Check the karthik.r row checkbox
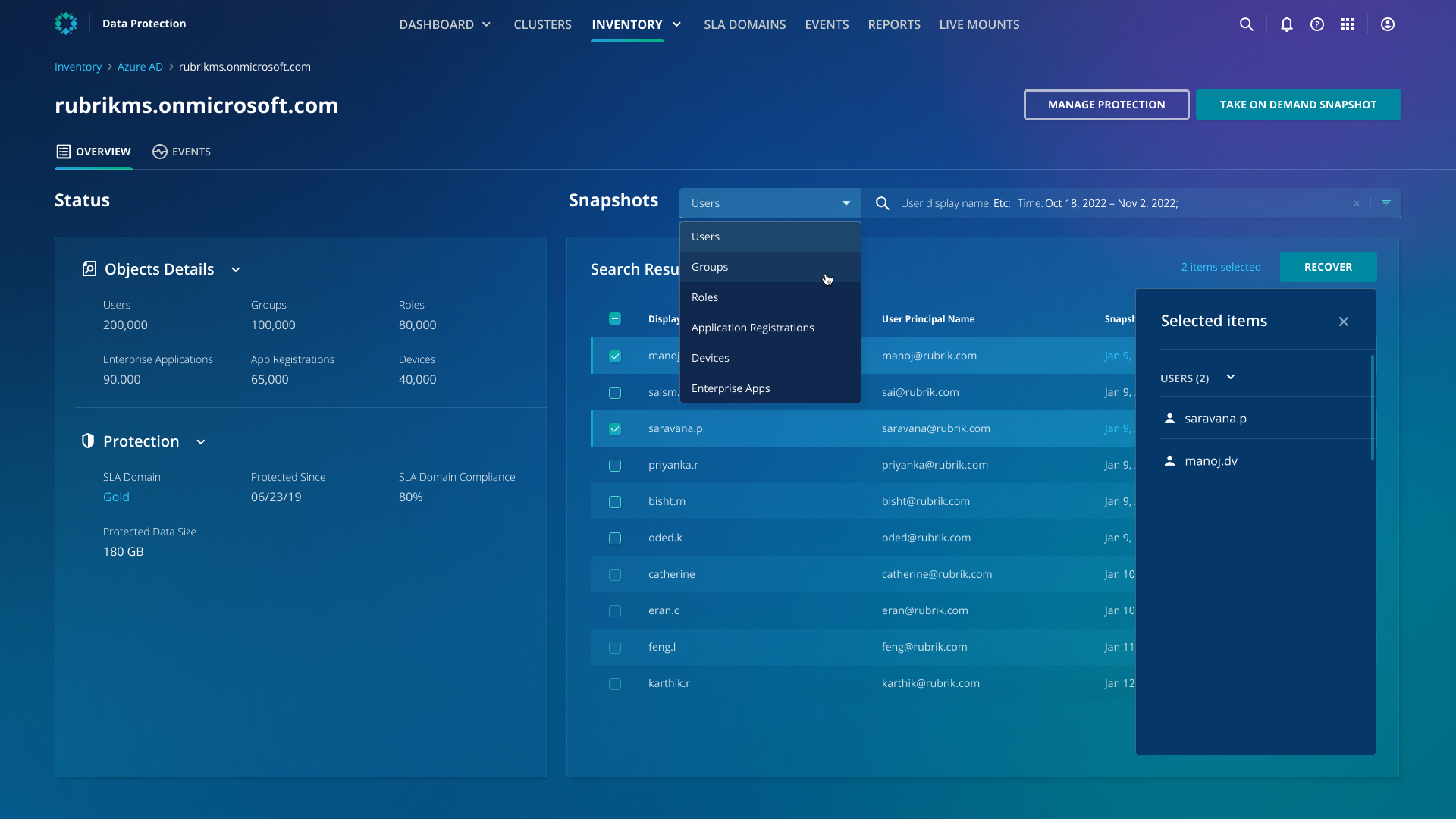Image resolution: width=1456 pixels, height=819 pixels. [x=615, y=684]
